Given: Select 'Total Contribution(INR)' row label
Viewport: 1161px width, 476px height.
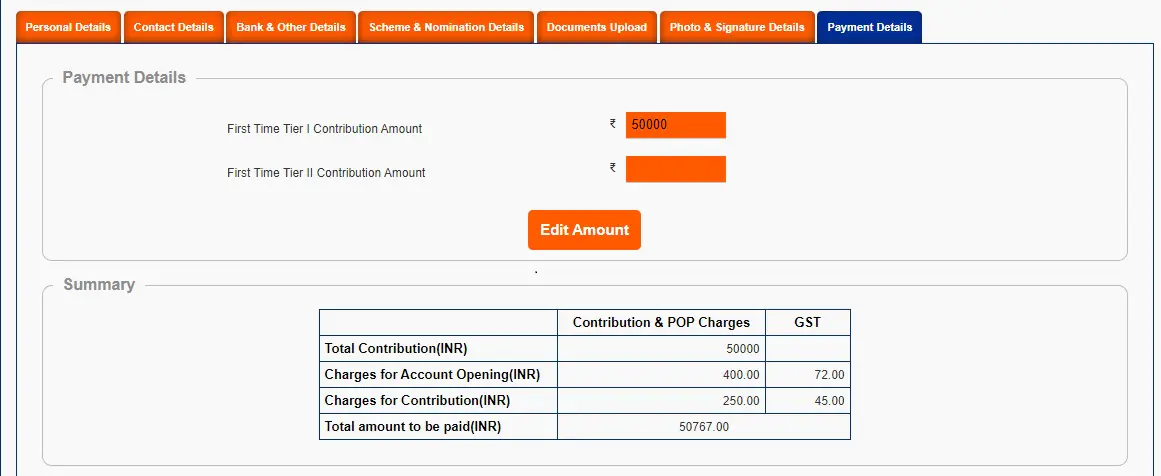Looking at the screenshot, I should [396, 349].
